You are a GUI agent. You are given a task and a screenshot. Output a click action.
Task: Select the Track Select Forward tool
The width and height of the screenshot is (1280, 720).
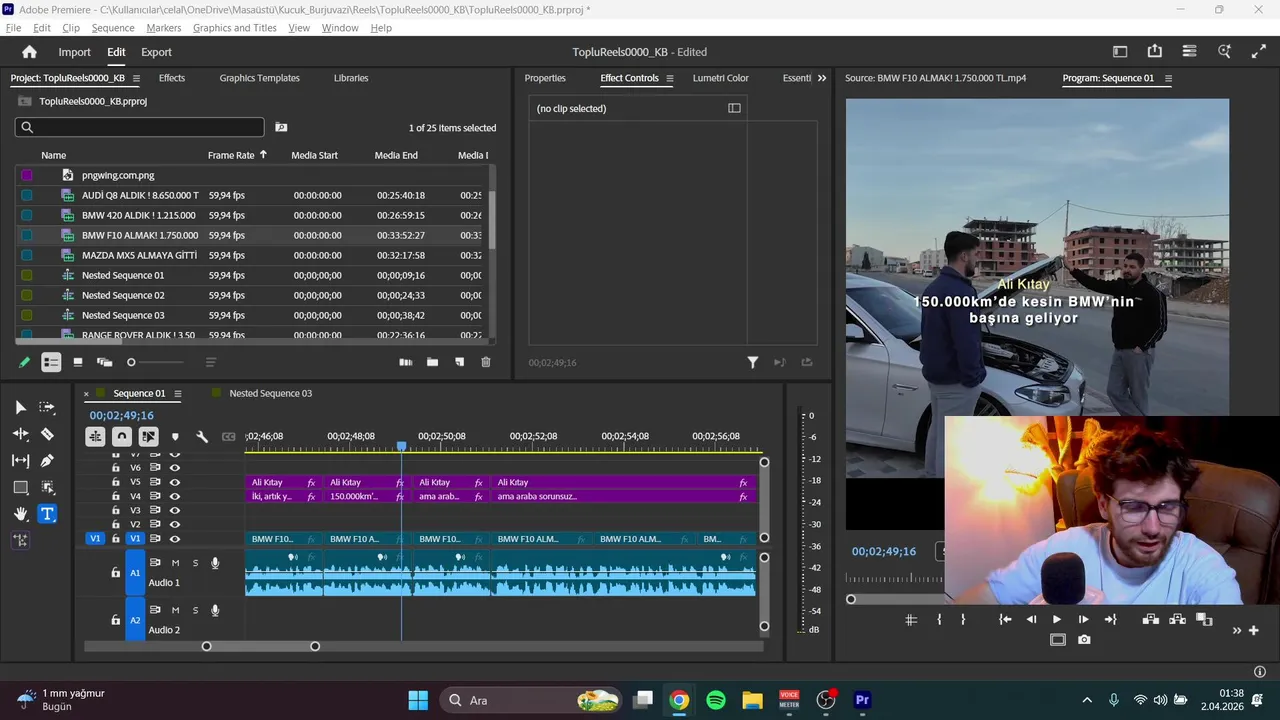47,407
